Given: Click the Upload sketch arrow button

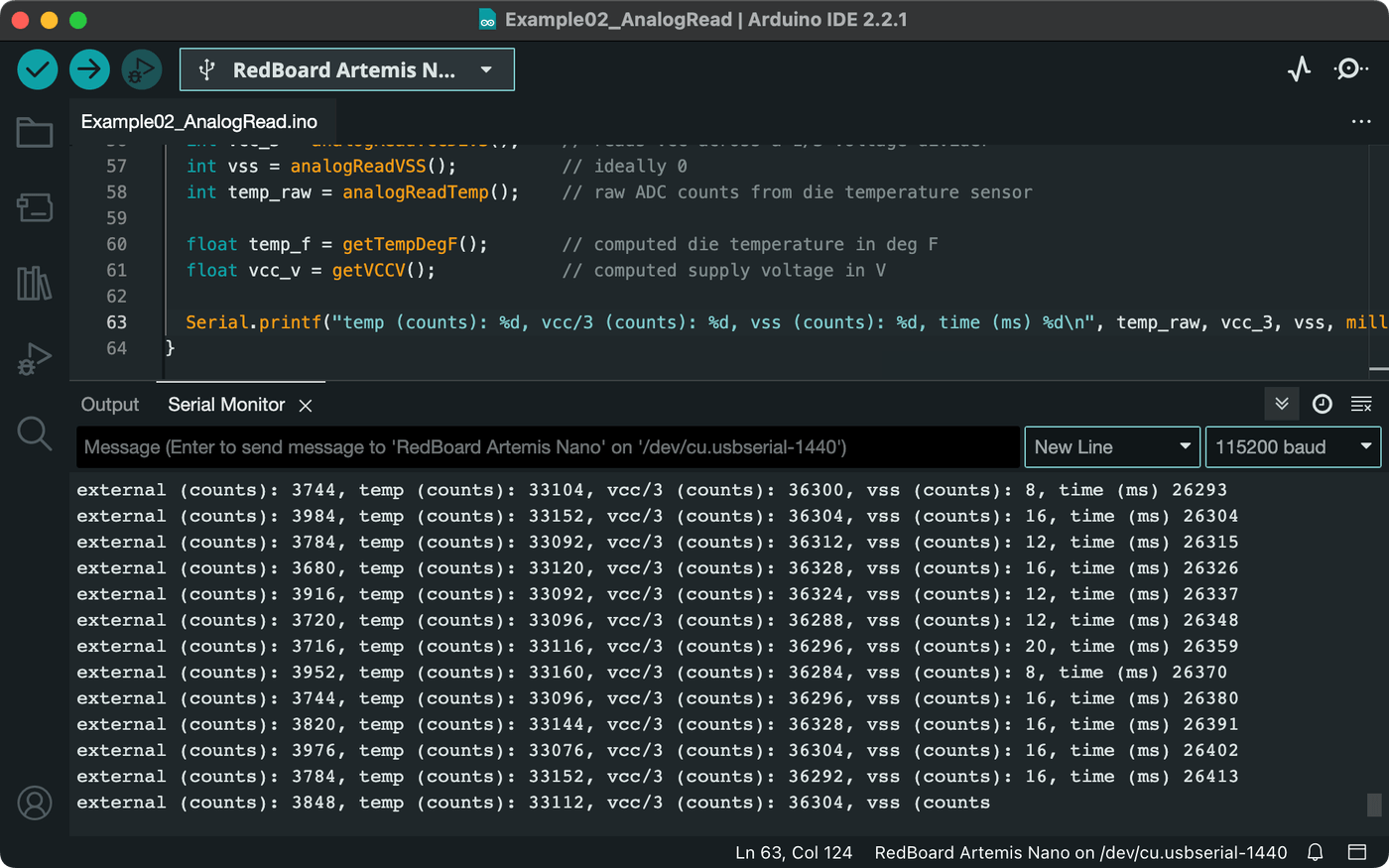Looking at the screenshot, I should tap(89, 69).
